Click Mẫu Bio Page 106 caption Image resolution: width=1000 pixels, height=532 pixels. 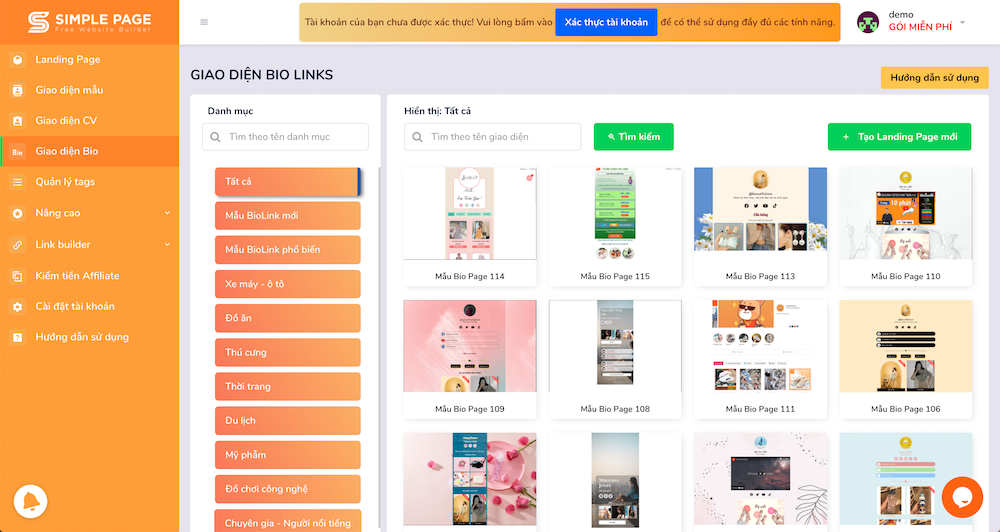point(906,409)
